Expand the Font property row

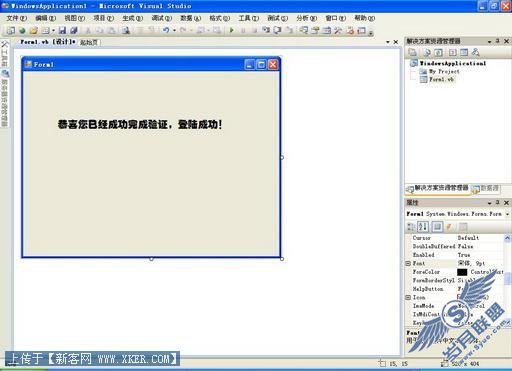coord(408,263)
